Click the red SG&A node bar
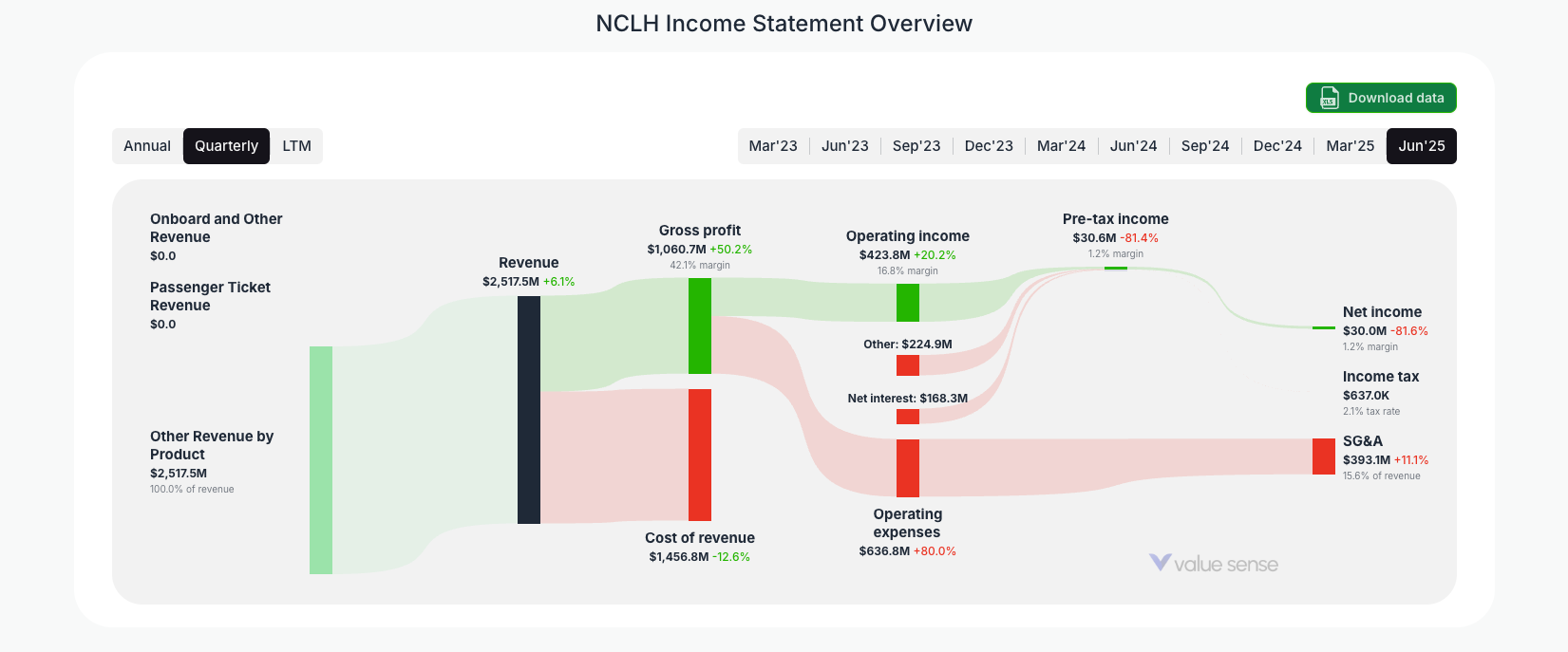 coord(1323,456)
